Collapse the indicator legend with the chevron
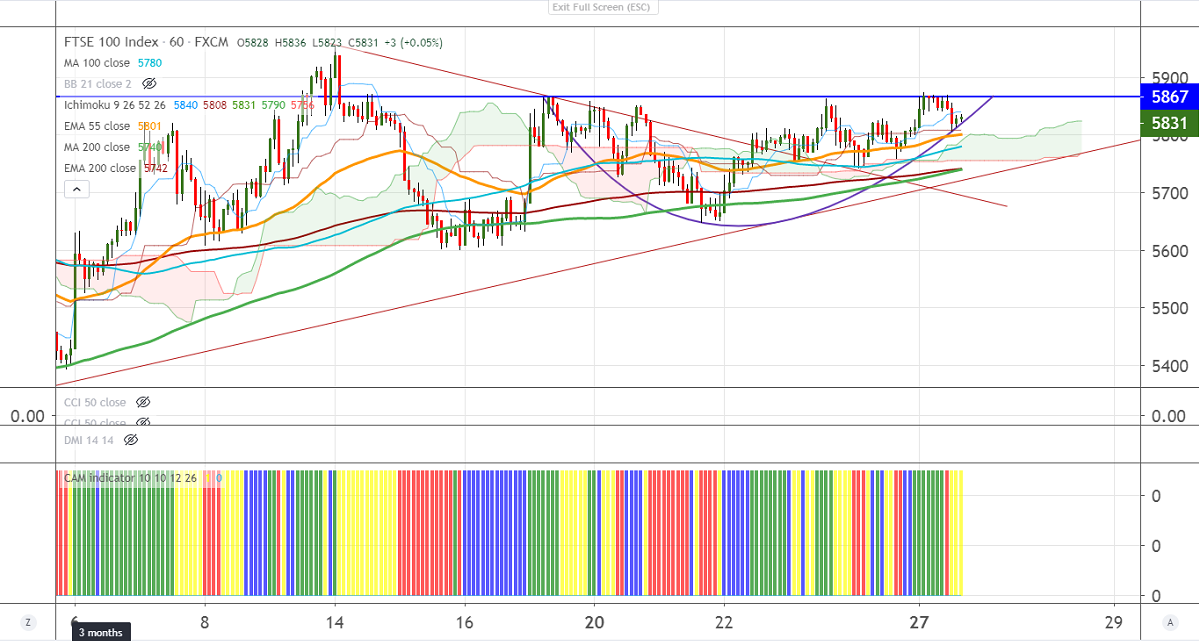The width and height of the screenshot is (1199, 641). coord(76,188)
